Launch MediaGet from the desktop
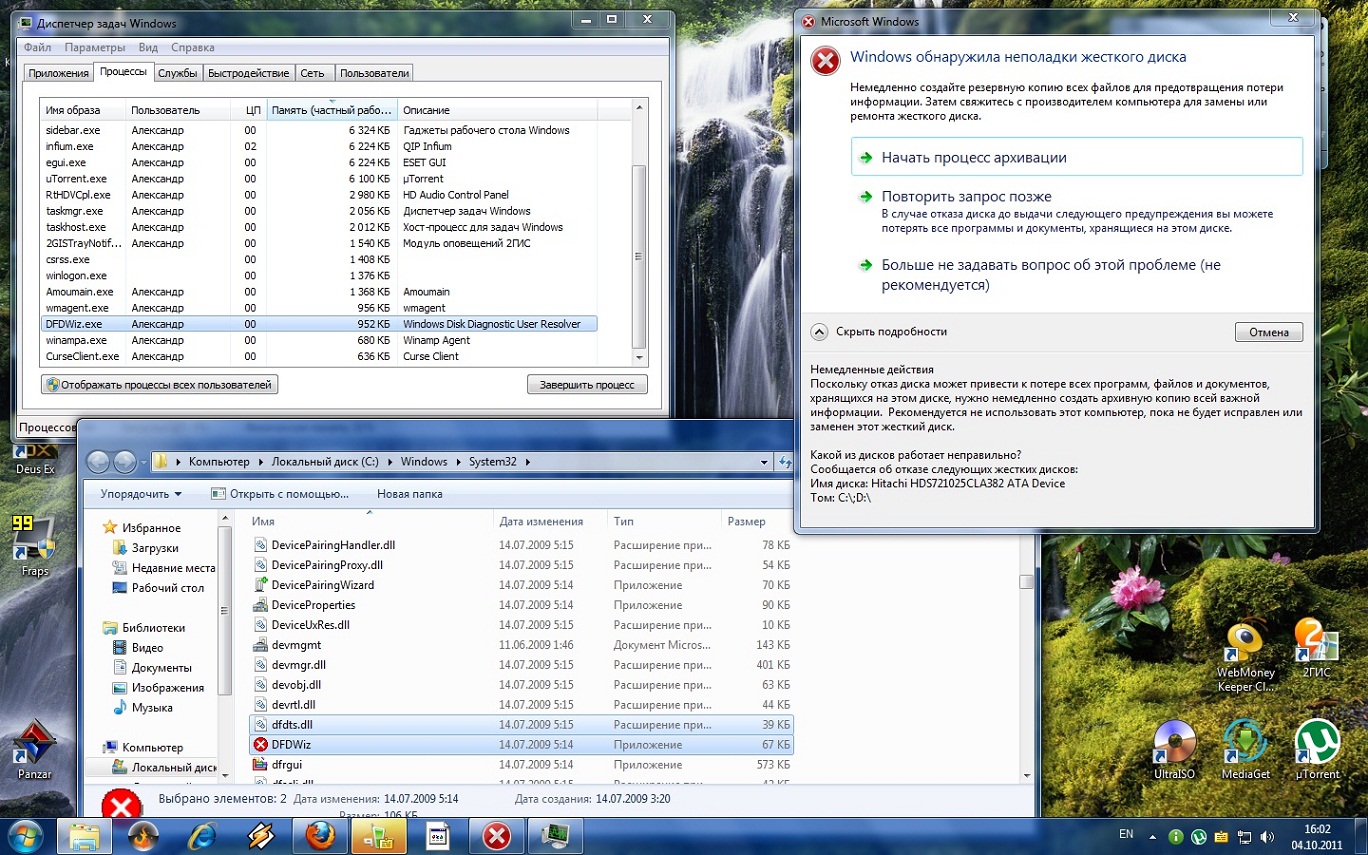This screenshot has width=1368, height=855. (x=1245, y=749)
